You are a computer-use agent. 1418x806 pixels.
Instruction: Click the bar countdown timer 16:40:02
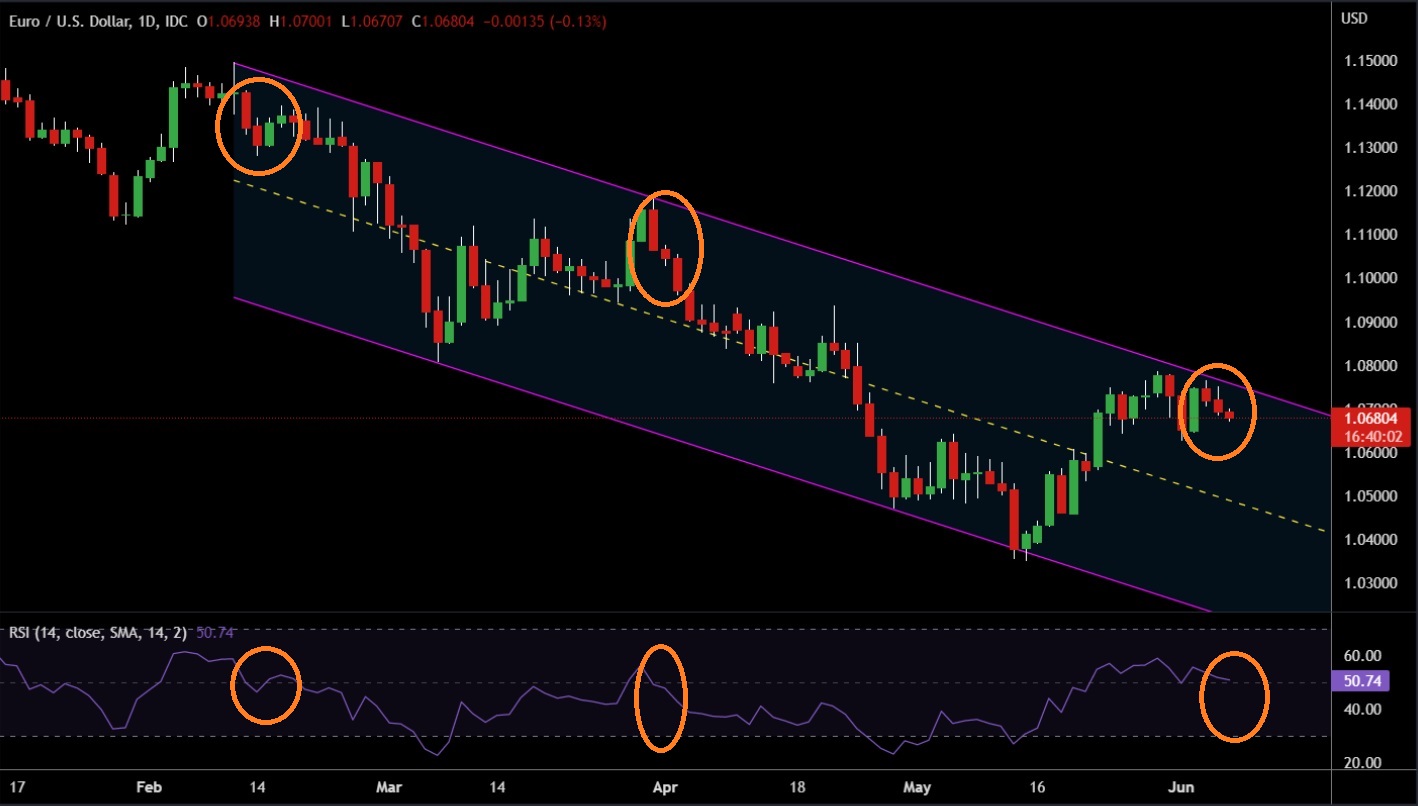click(x=1373, y=437)
